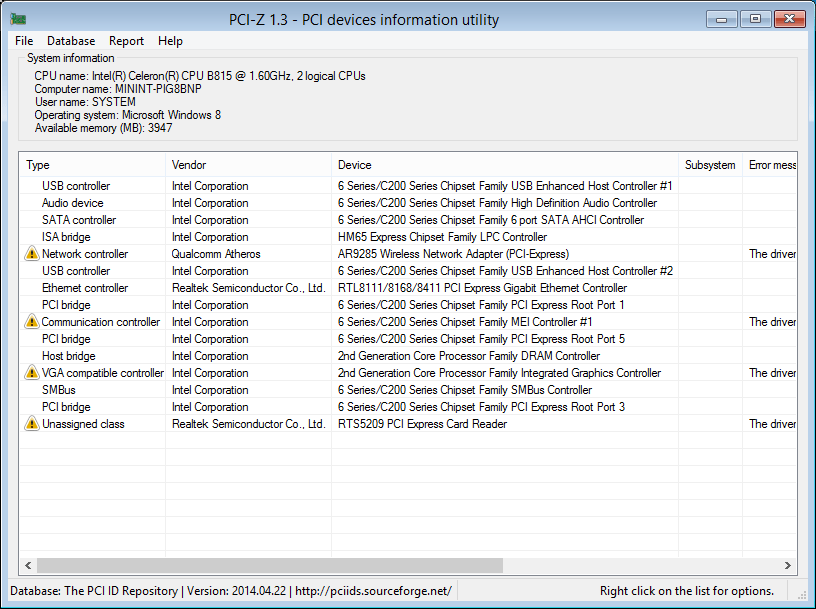This screenshot has height=609, width=816.
Task: Click Integrated Graphics Controller device cell
Action: coord(499,373)
